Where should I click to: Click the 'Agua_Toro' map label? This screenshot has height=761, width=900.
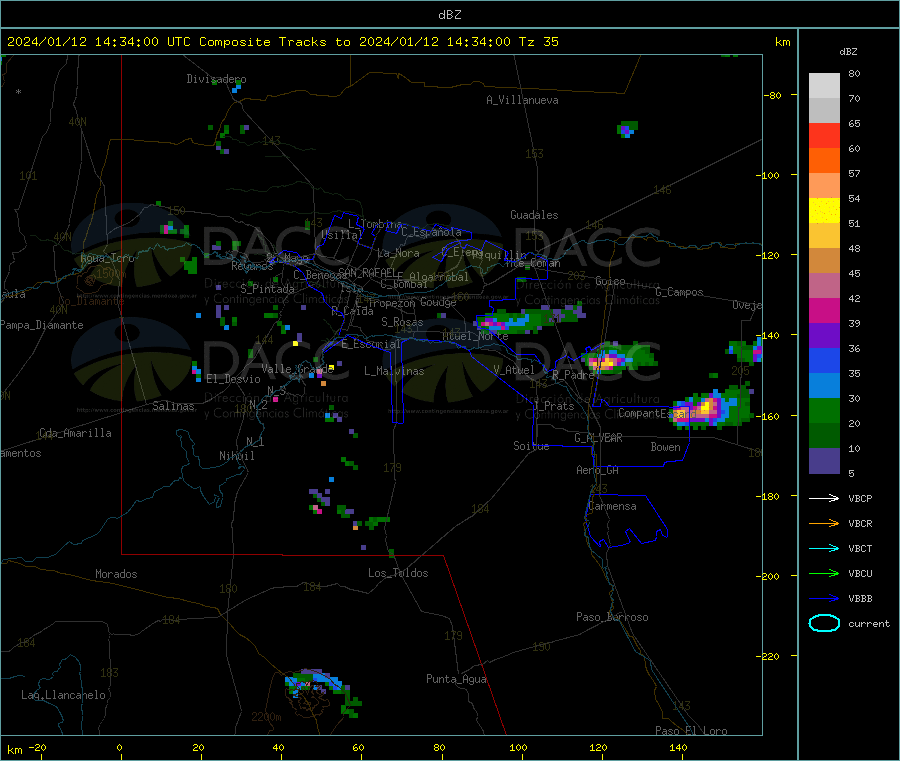click(107, 258)
